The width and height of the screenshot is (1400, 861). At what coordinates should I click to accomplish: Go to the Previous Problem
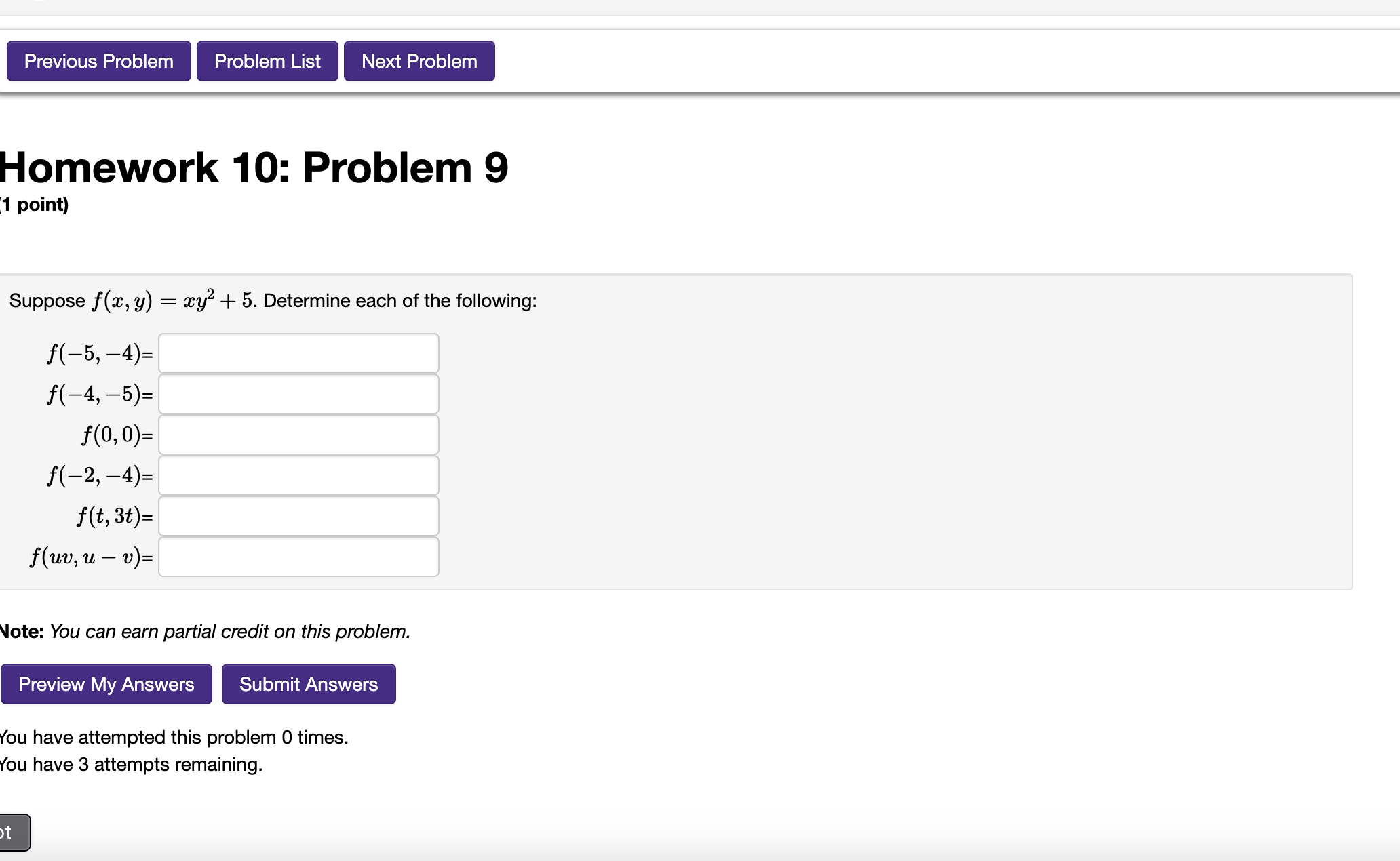coord(99,61)
